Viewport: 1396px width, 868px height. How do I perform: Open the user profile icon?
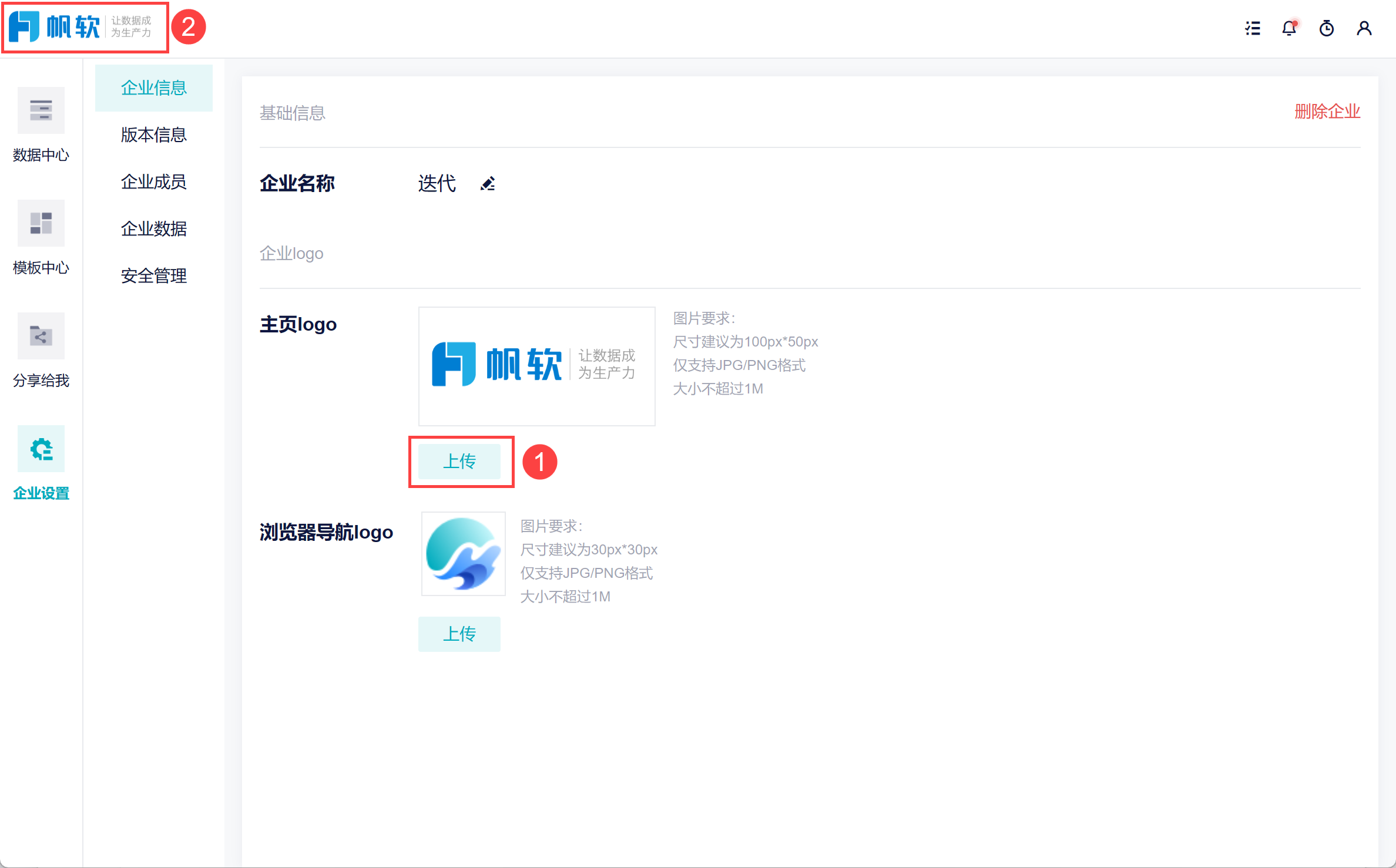coord(1364,28)
